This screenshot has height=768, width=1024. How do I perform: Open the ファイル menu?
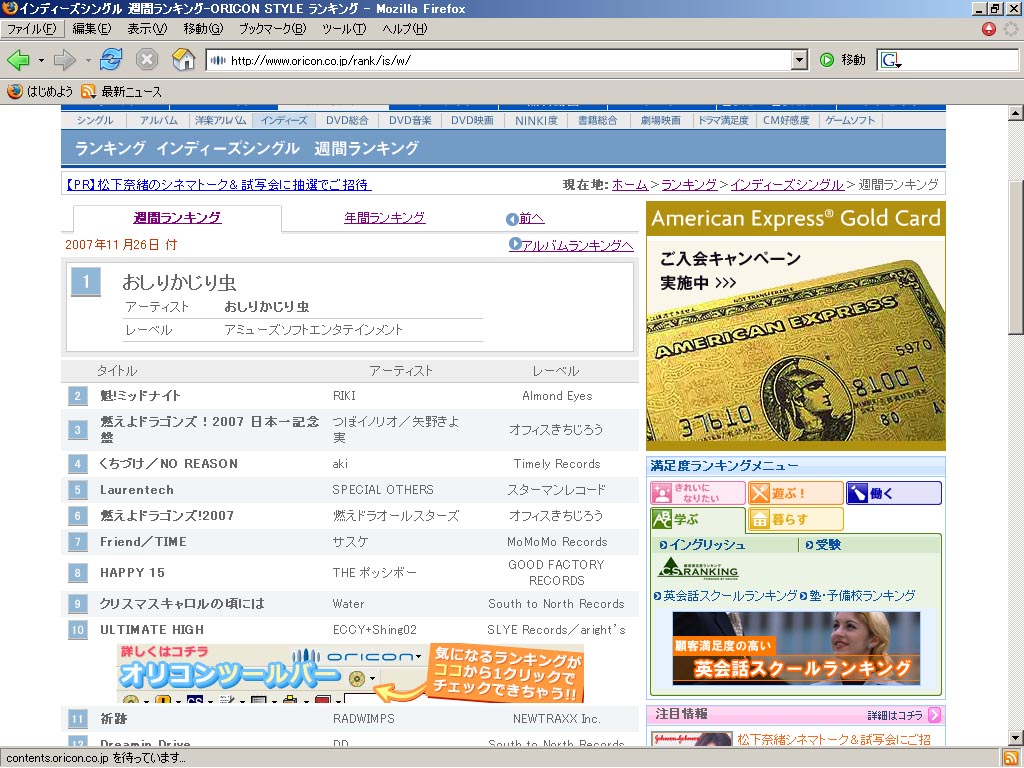pos(32,29)
